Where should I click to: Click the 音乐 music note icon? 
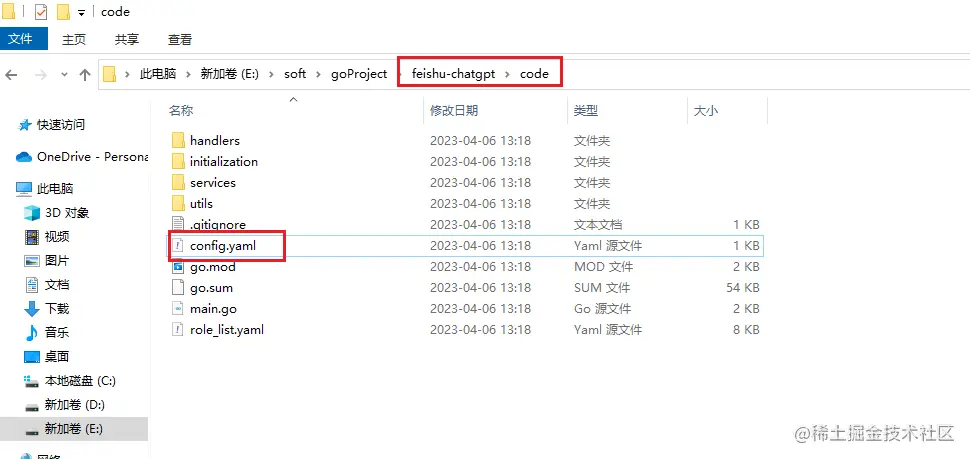(x=32, y=333)
